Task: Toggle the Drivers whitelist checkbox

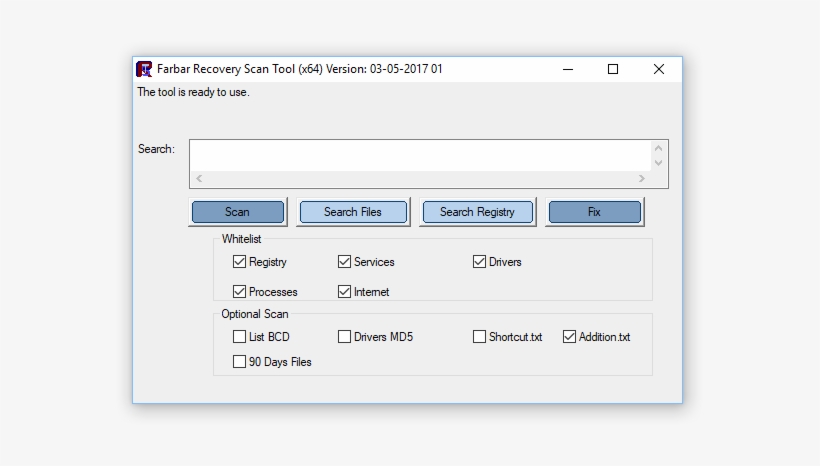Action: point(479,262)
